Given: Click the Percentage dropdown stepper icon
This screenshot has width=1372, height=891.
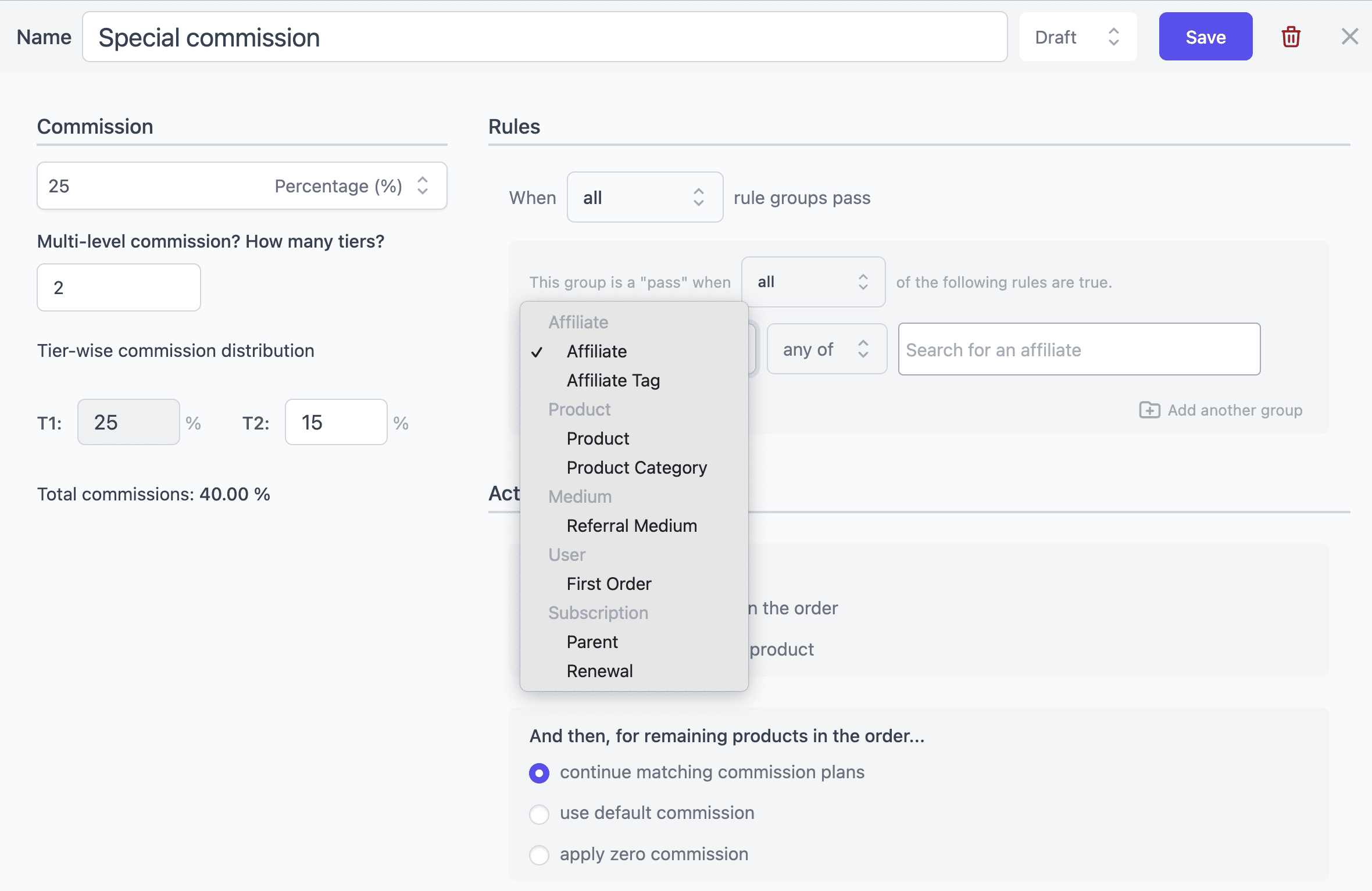Looking at the screenshot, I should pos(426,186).
